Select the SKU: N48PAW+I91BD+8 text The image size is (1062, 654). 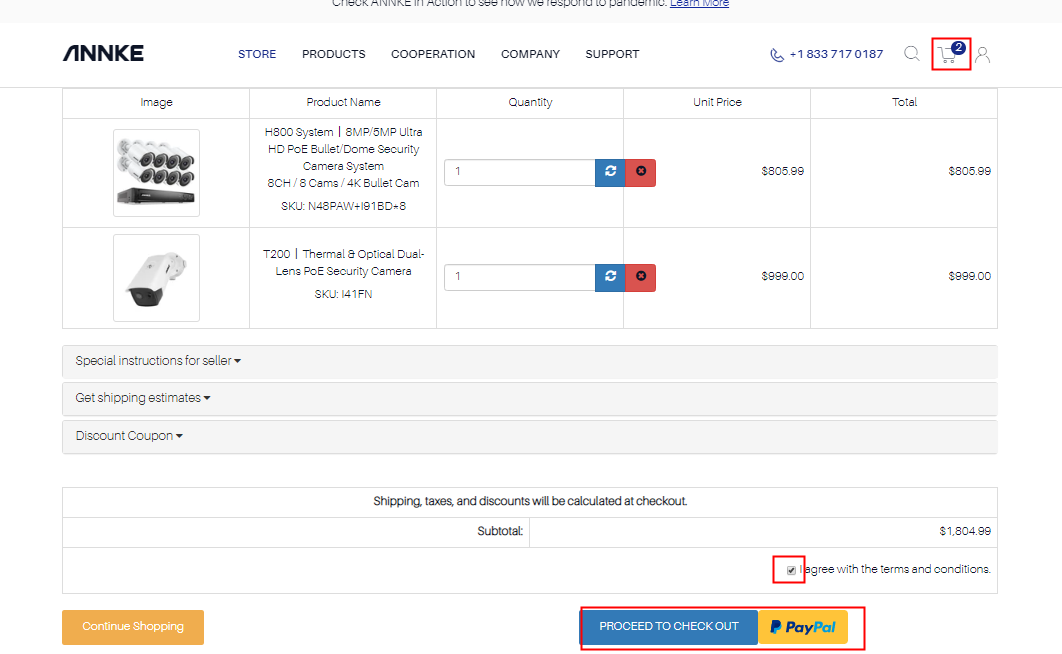point(343,206)
